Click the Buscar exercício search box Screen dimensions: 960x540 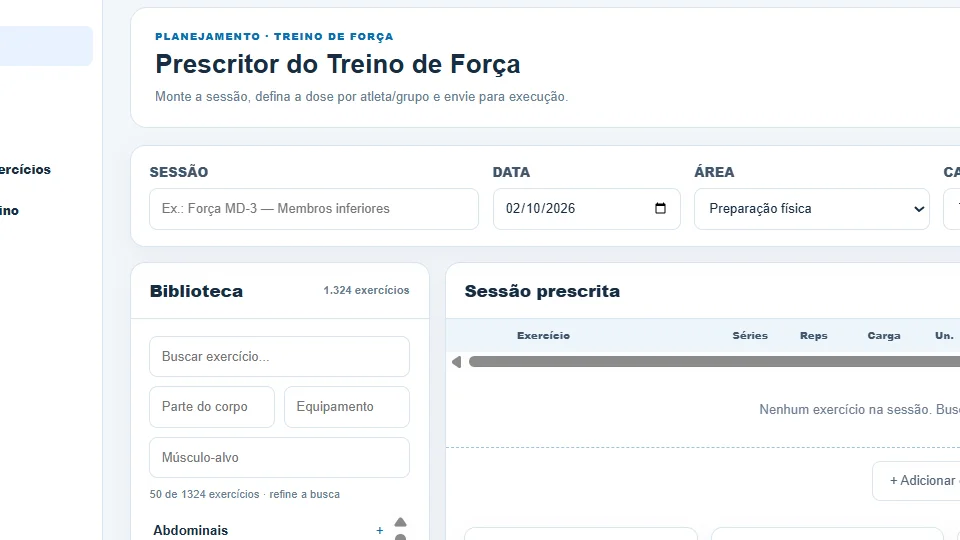tap(279, 356)
